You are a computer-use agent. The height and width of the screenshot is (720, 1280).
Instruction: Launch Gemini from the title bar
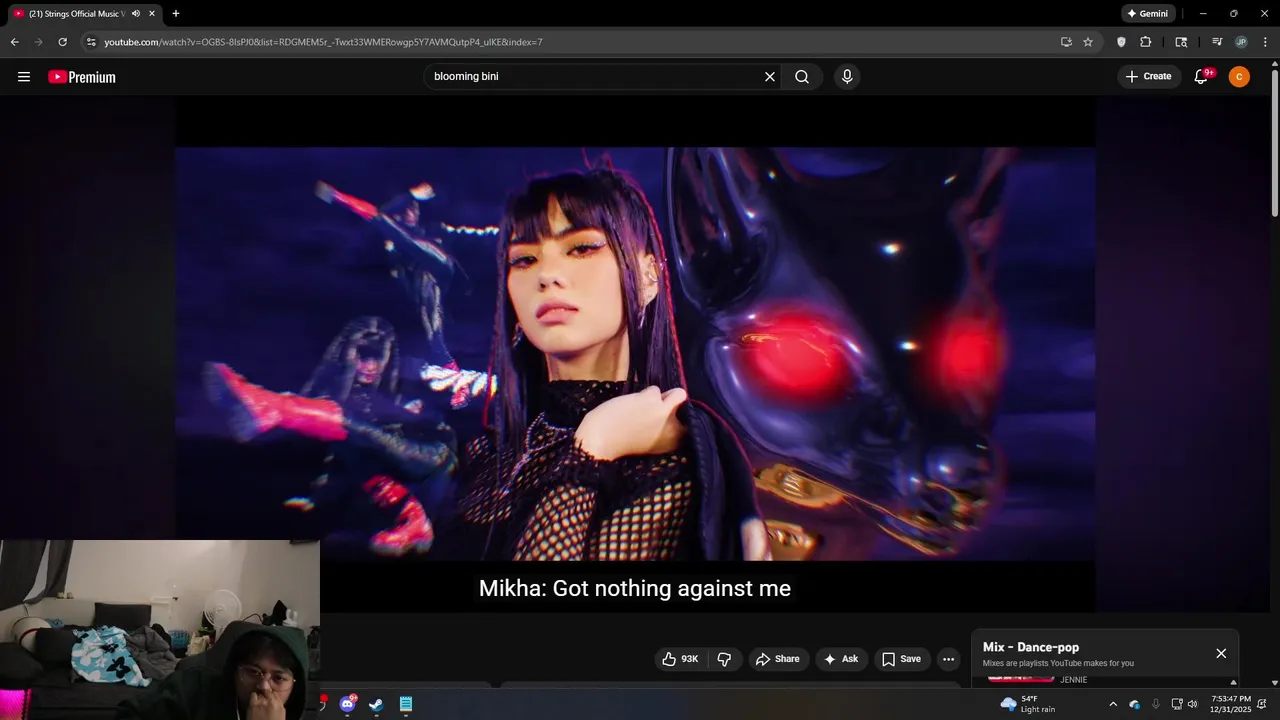click(x=1147, y=14)
